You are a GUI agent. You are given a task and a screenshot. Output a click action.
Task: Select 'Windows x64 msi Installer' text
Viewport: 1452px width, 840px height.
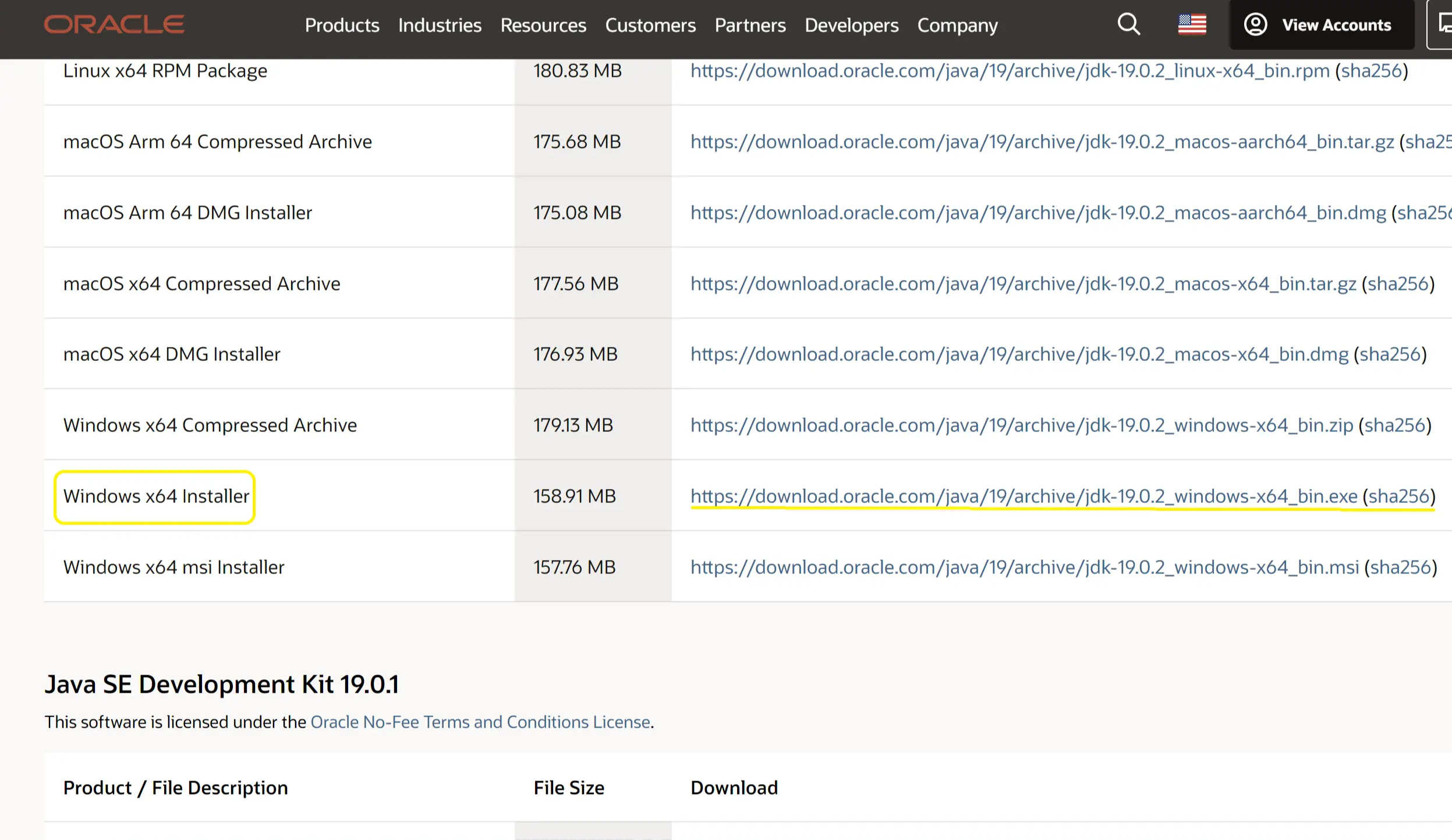pos(173,567)
